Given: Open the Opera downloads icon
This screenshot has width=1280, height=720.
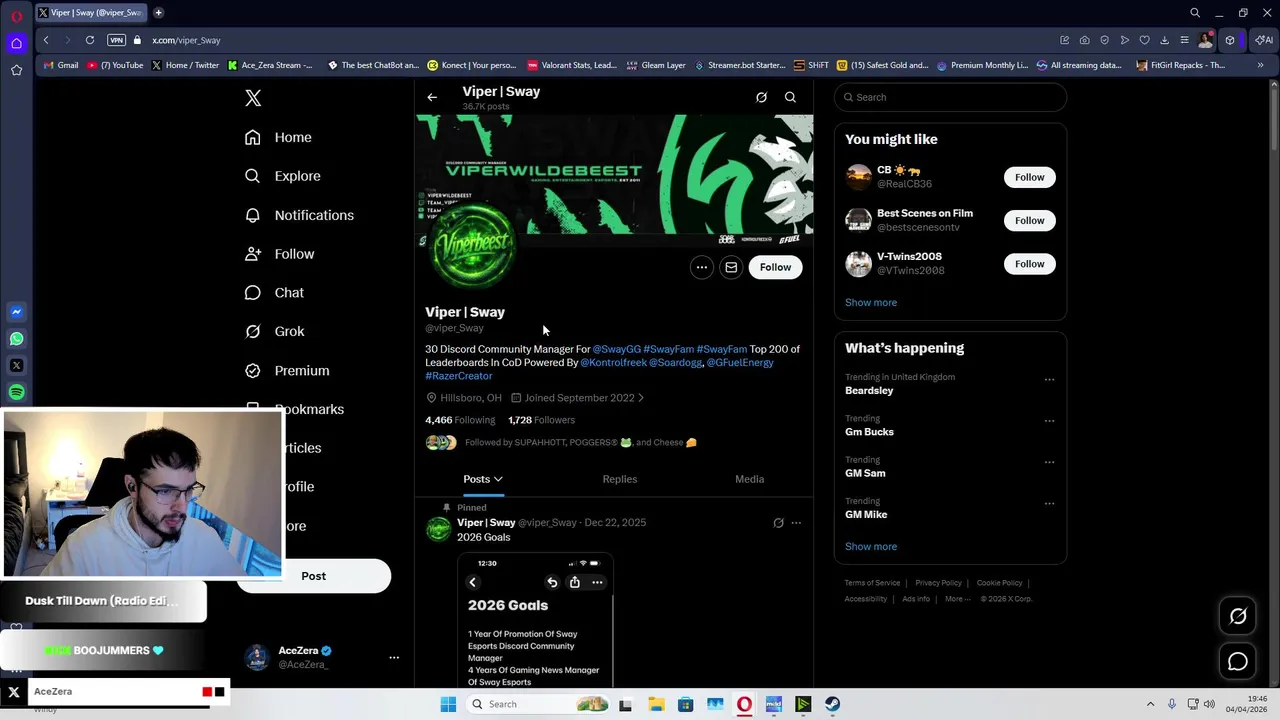Looking at the screenshot, I should pyautogui.click(x=1164, y=40).
